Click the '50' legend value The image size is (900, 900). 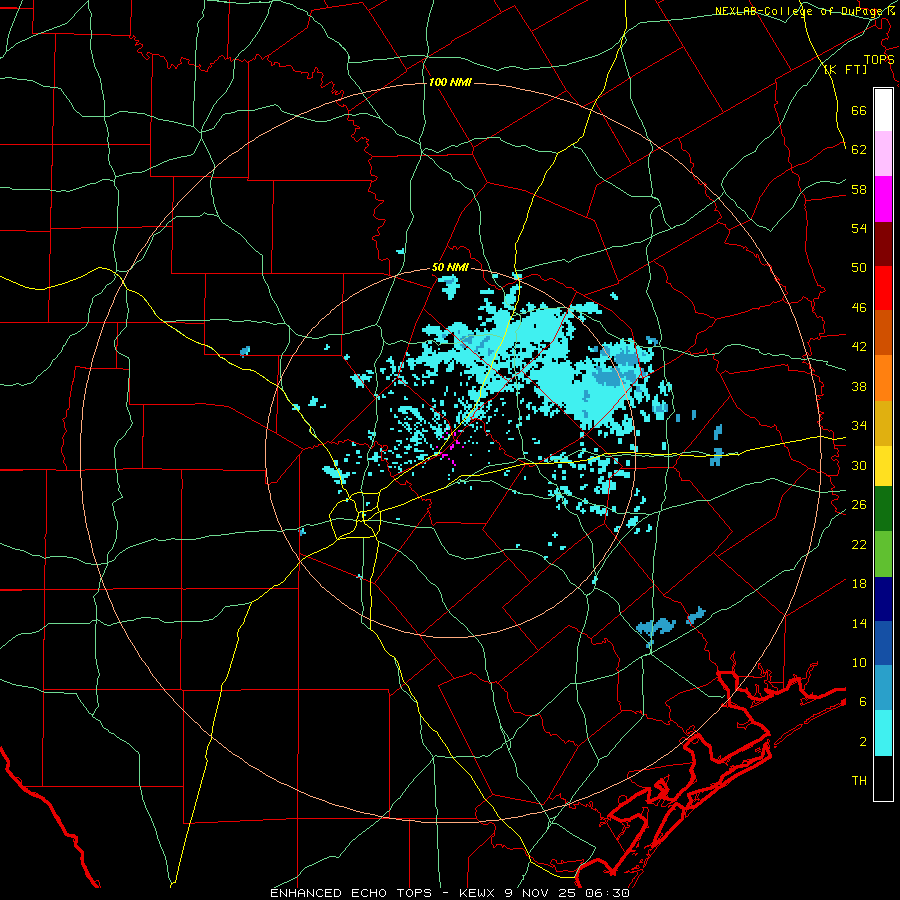(859, 268)
